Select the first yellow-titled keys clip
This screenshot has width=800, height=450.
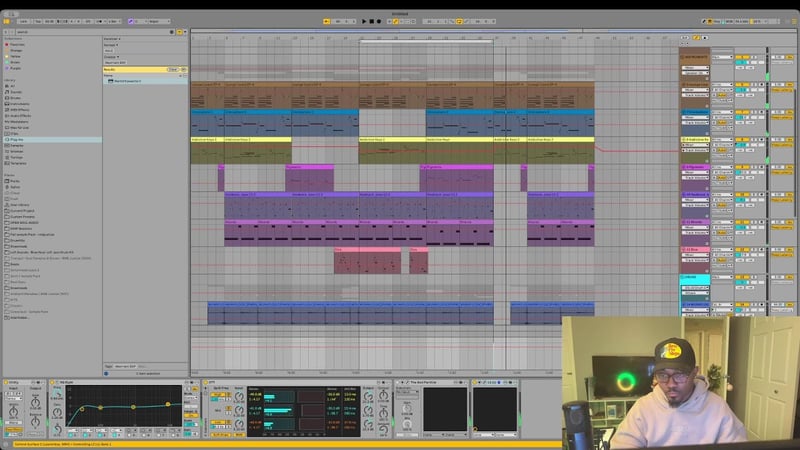pos(207,151)
